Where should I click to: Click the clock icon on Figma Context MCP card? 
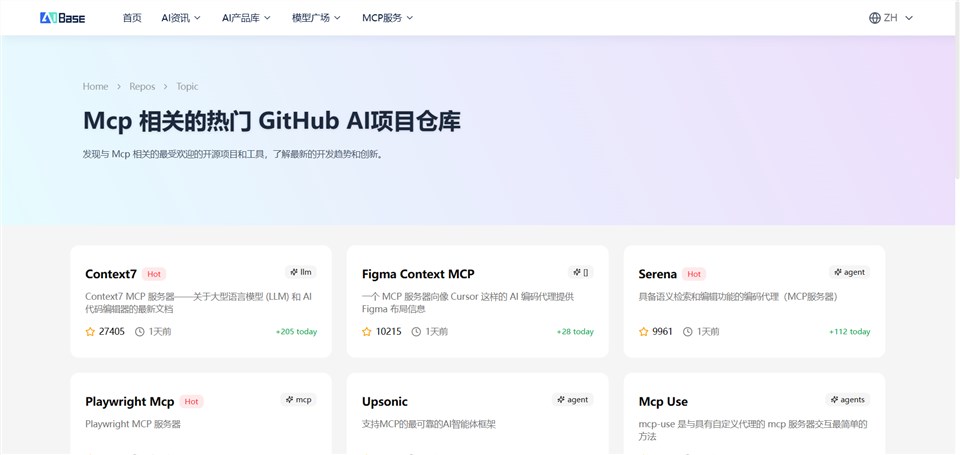[416, 332]
